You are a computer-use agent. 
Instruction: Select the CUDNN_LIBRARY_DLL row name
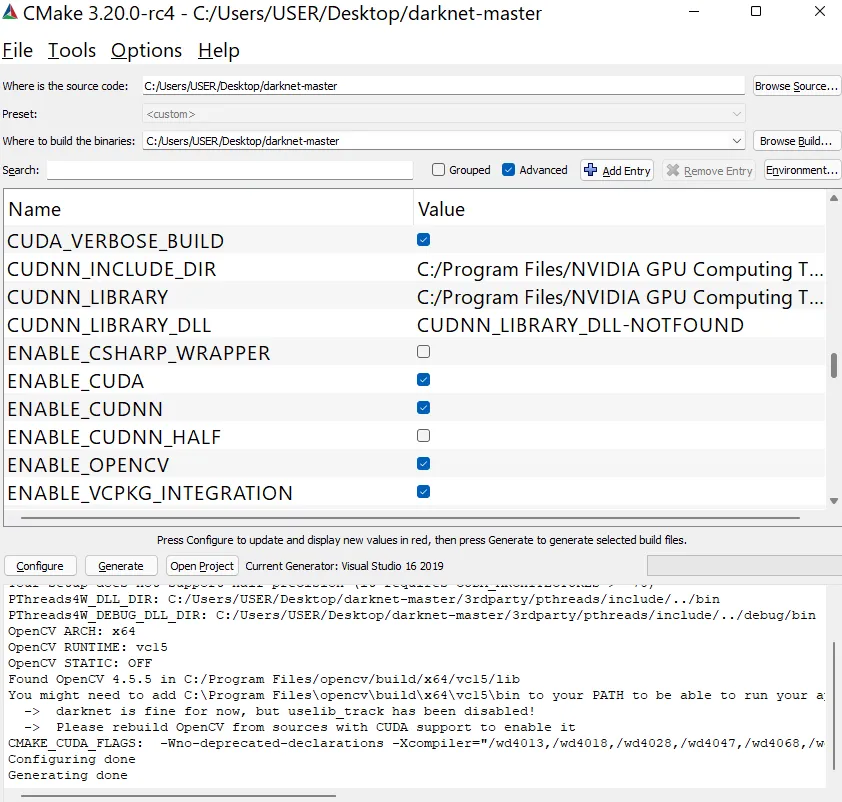(x=109, y=325)
